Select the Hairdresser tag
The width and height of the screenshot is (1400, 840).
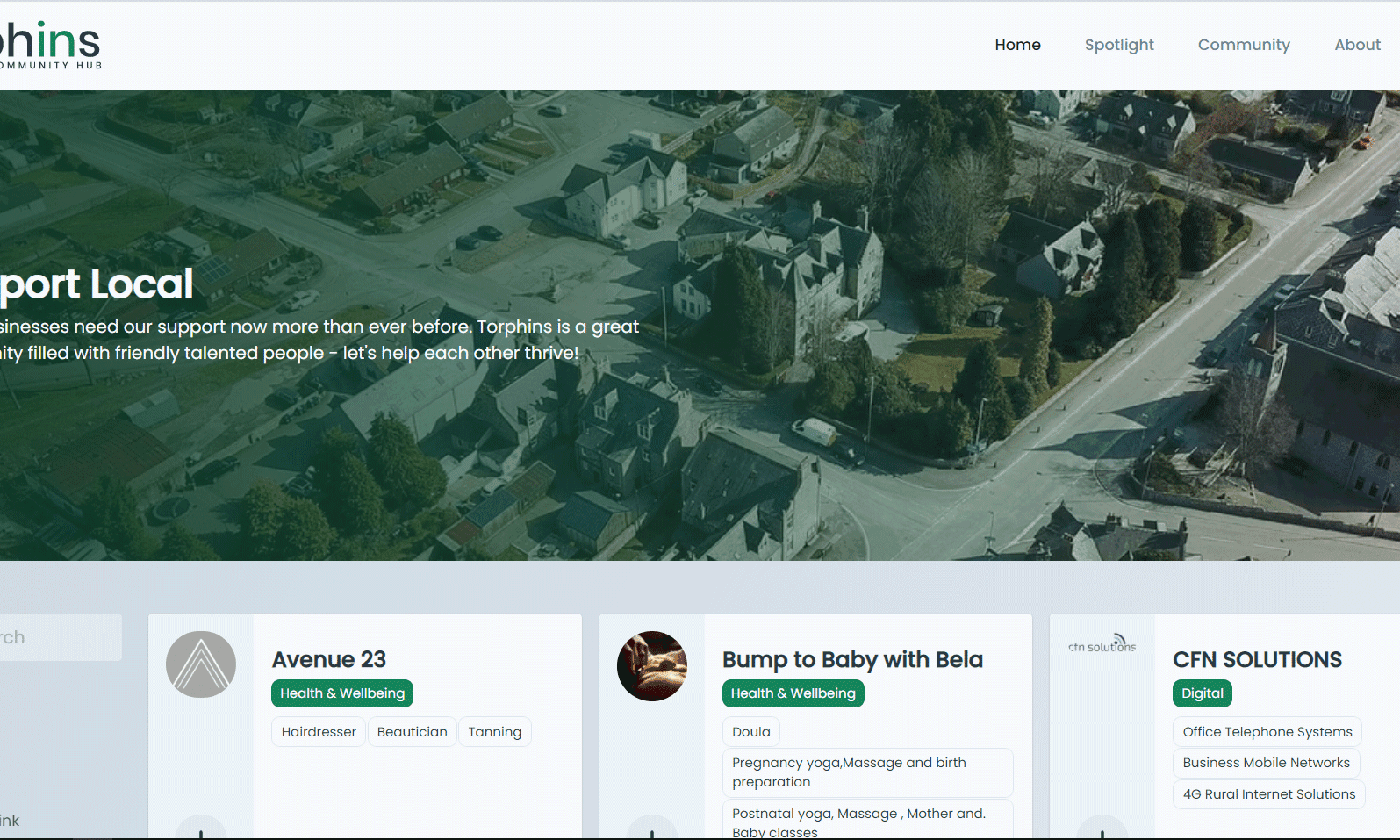(x=319, y=732)
